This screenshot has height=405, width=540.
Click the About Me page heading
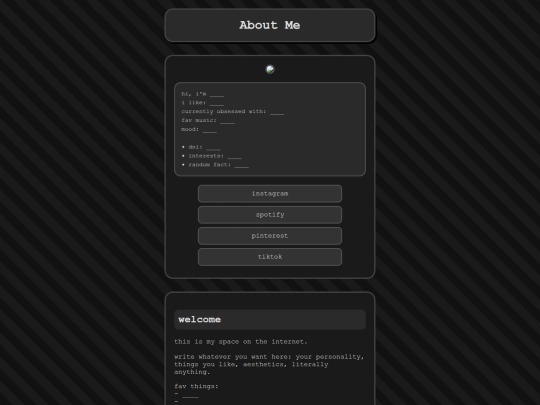tap(270, 25)
